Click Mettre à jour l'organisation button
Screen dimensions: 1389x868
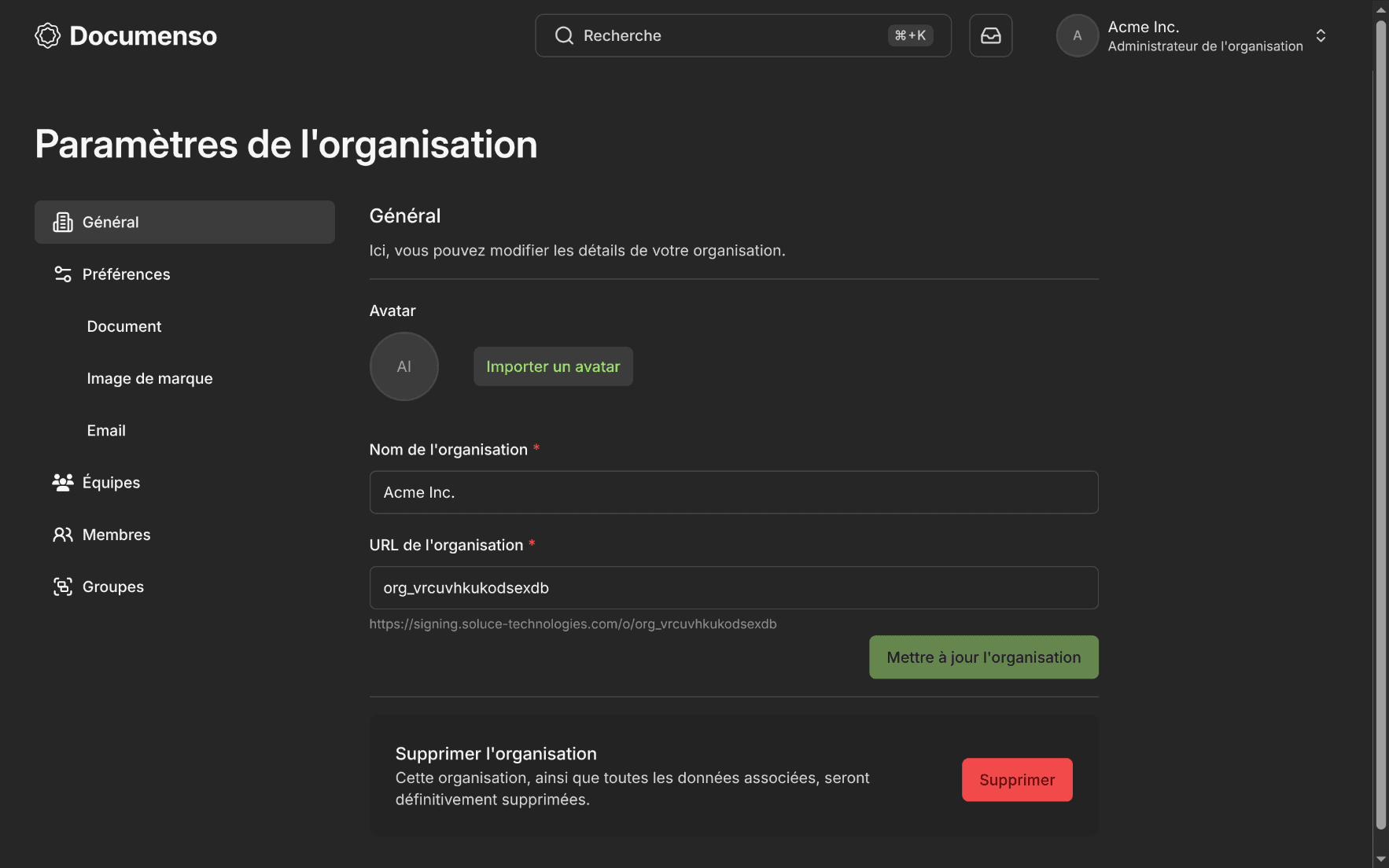983,657
